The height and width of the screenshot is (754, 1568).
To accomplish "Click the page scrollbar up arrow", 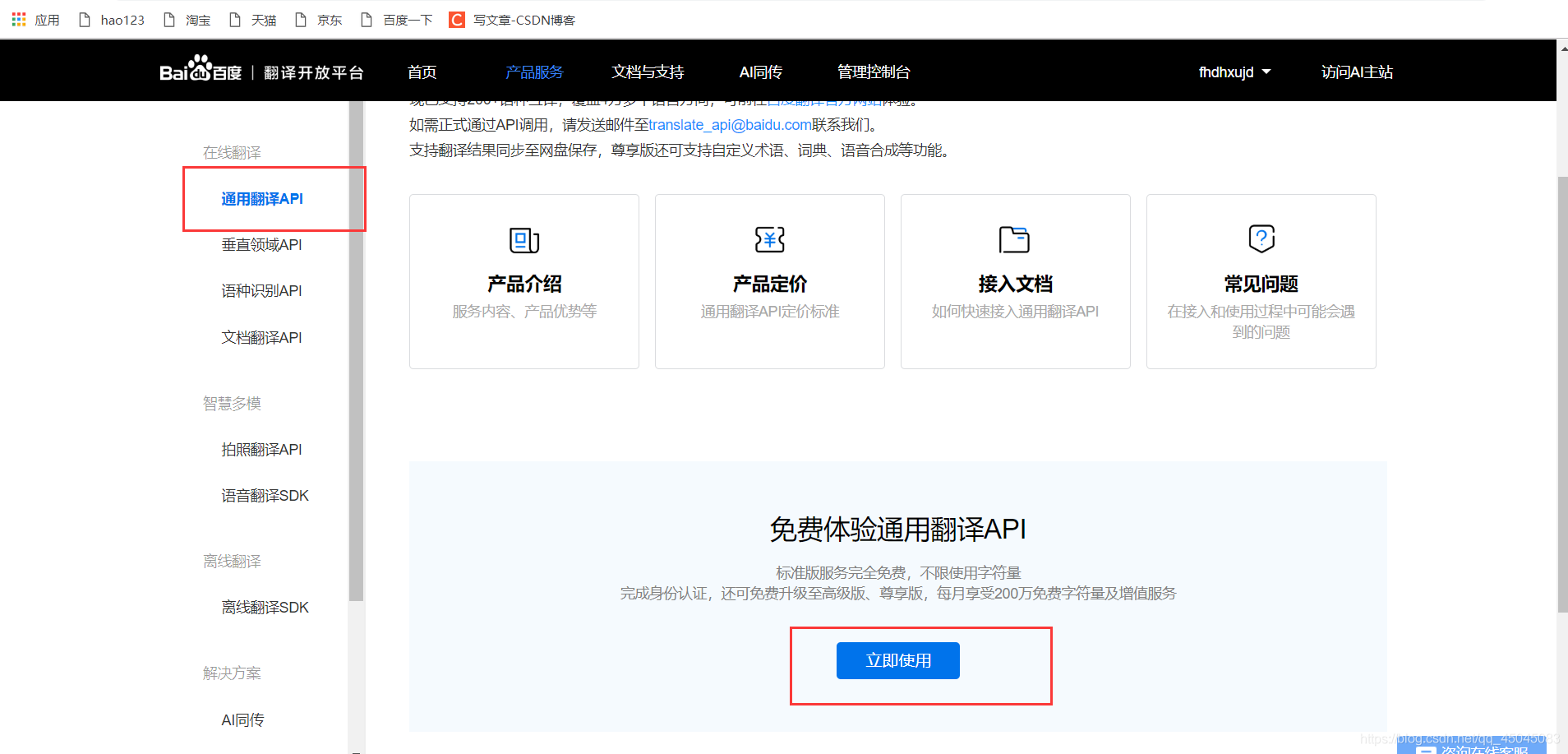I will 1562,48.
